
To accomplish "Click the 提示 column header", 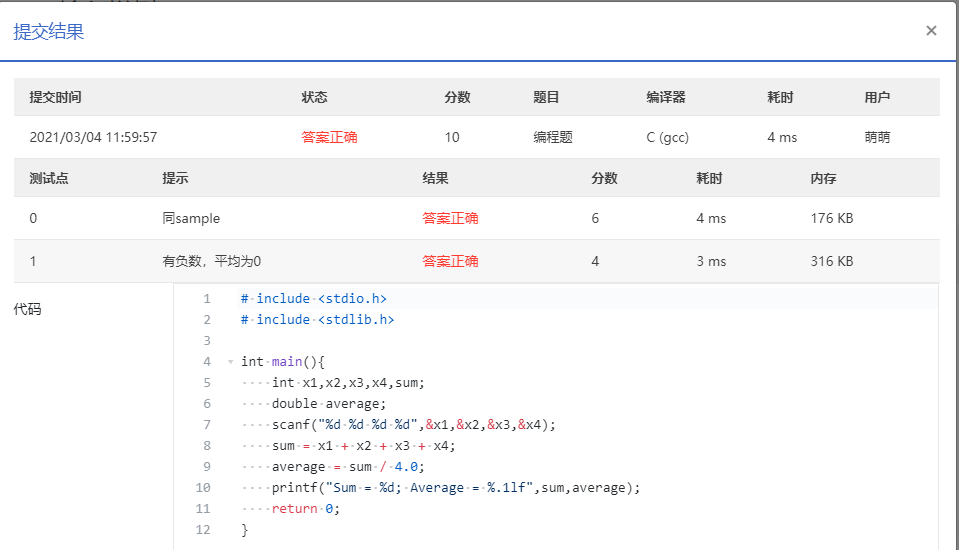I will (176, 179).
